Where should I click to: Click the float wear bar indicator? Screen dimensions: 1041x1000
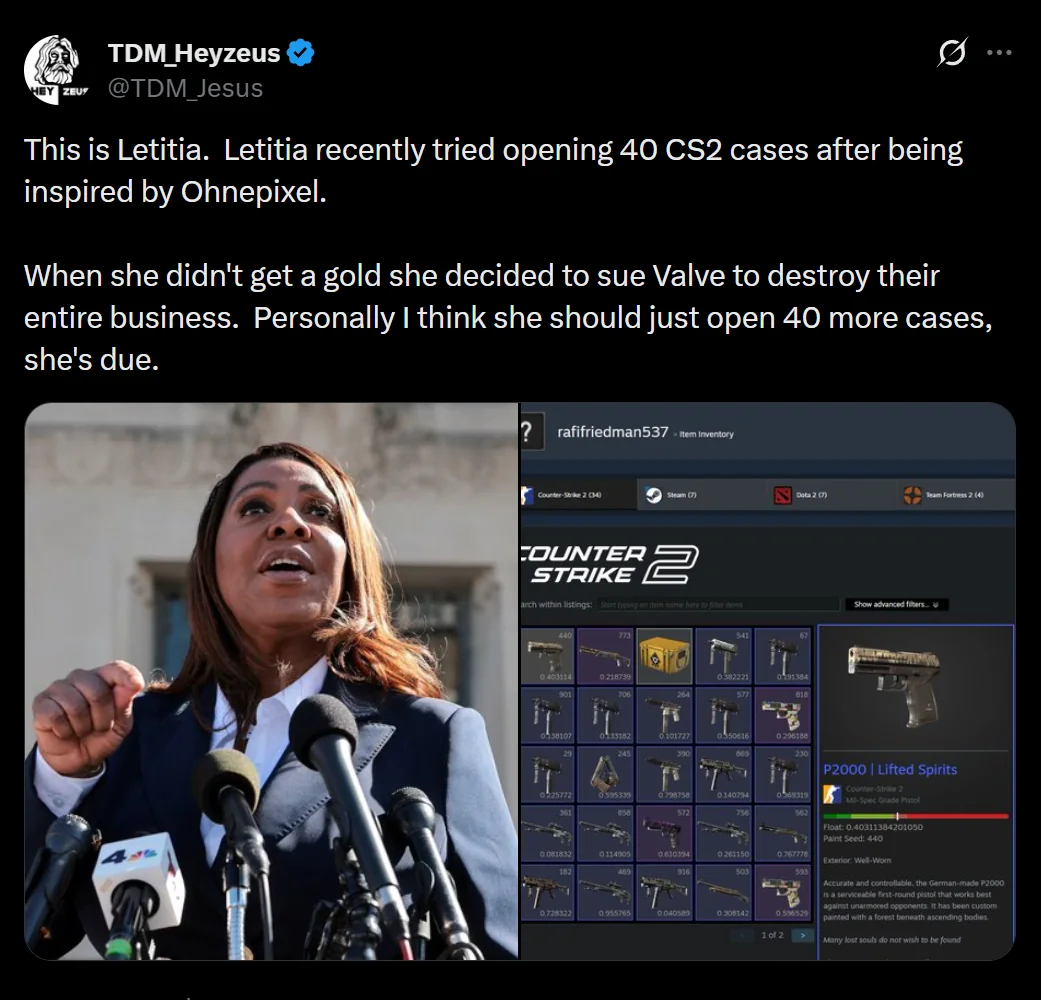coord(916,816)
